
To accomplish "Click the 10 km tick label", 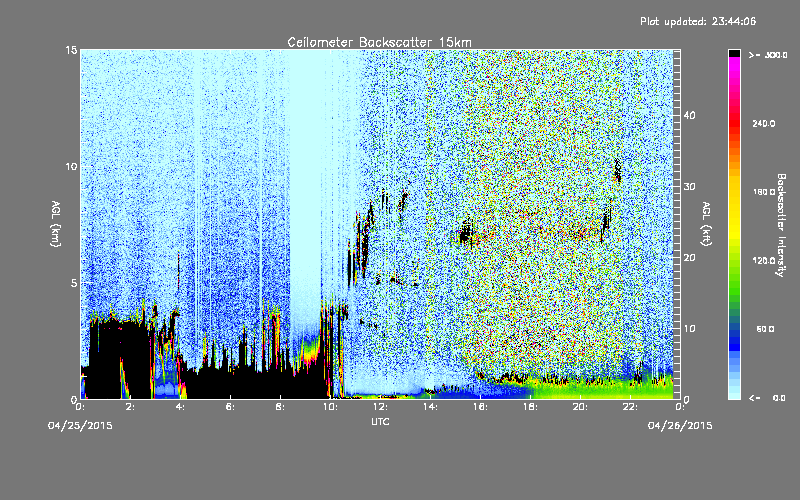I will coord(71,166).
